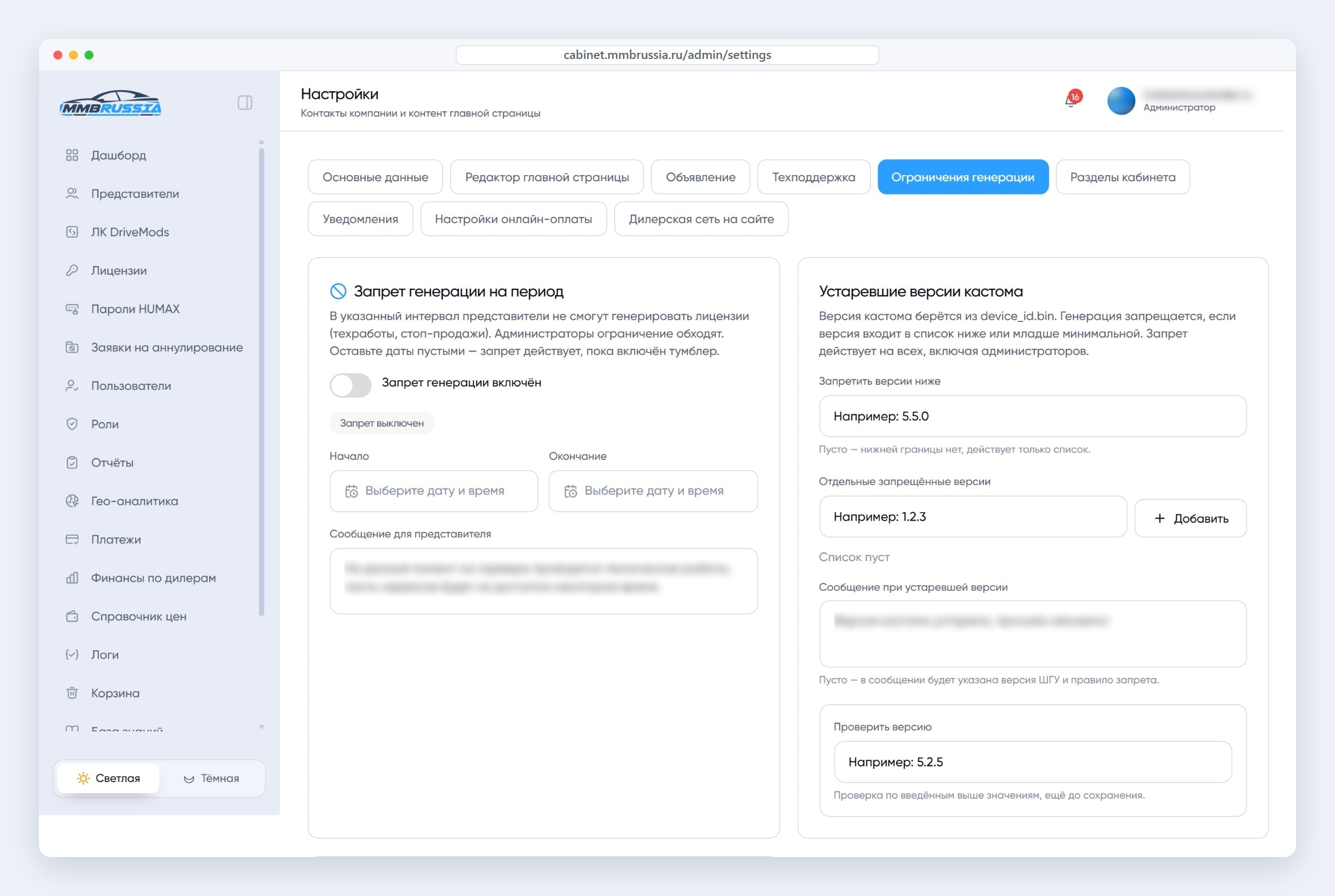Open the Начало date-time picker
1335x896 pixels.
(434, 491)
